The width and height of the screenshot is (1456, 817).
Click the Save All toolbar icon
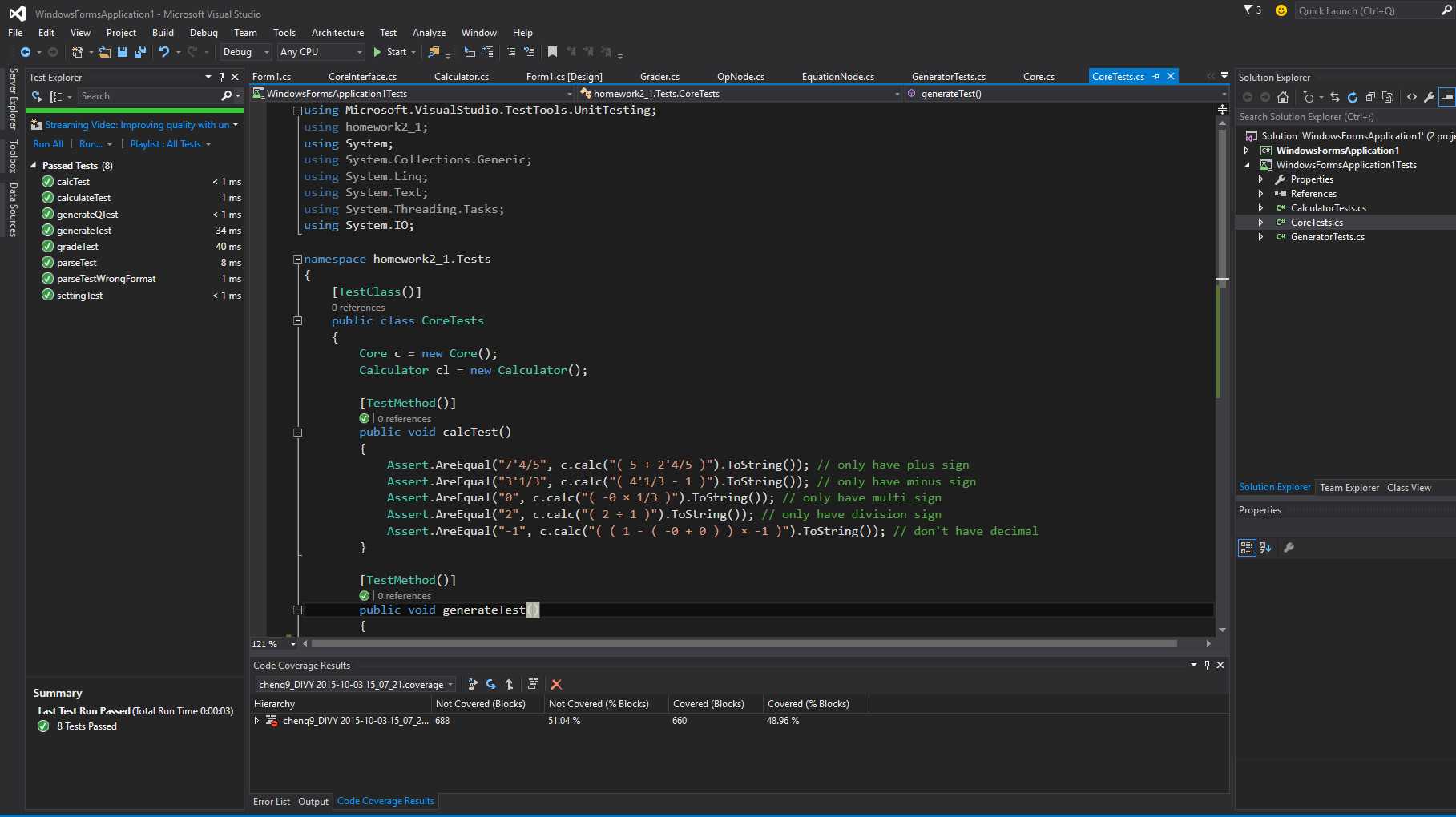click(140, 52)
